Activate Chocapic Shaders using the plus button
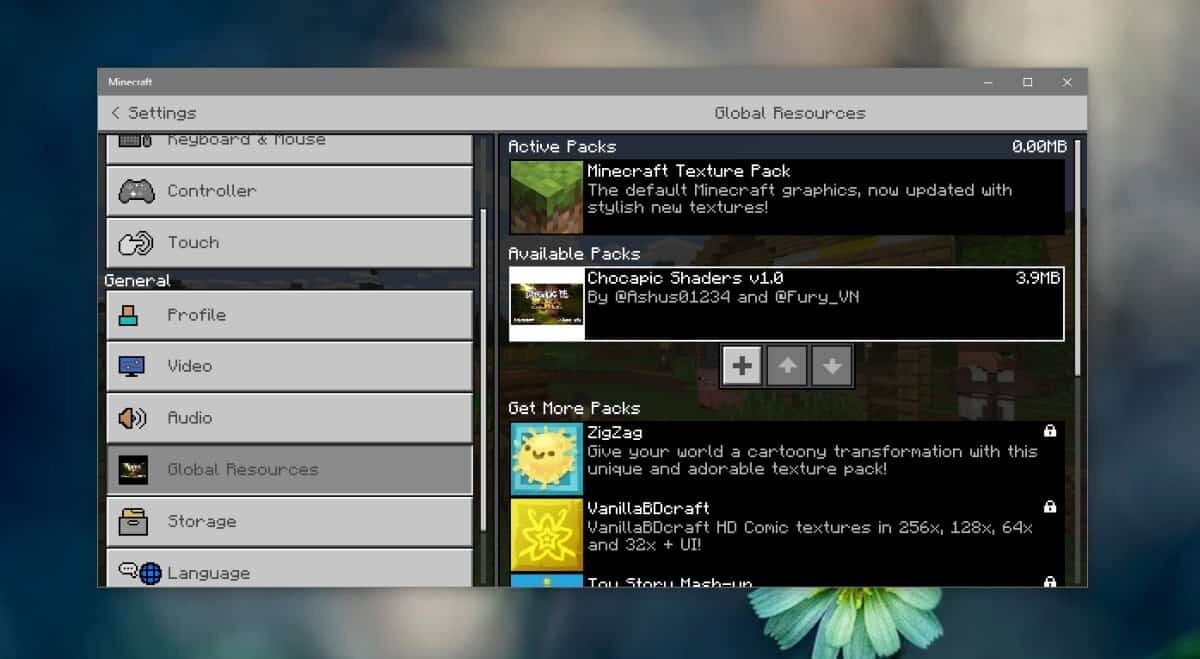1200x659 pixels. (741, 365)
